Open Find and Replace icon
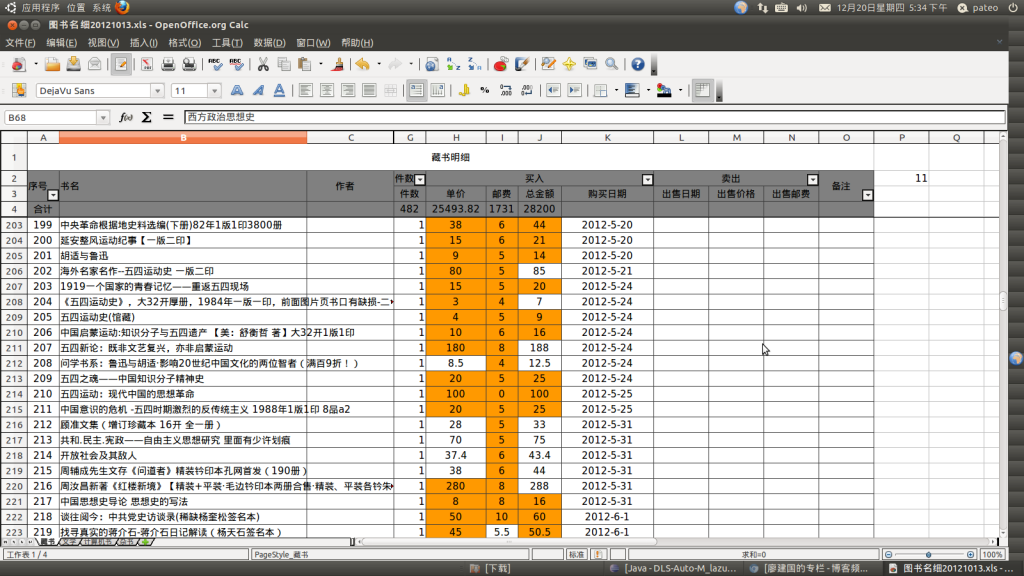 [548, 64]
